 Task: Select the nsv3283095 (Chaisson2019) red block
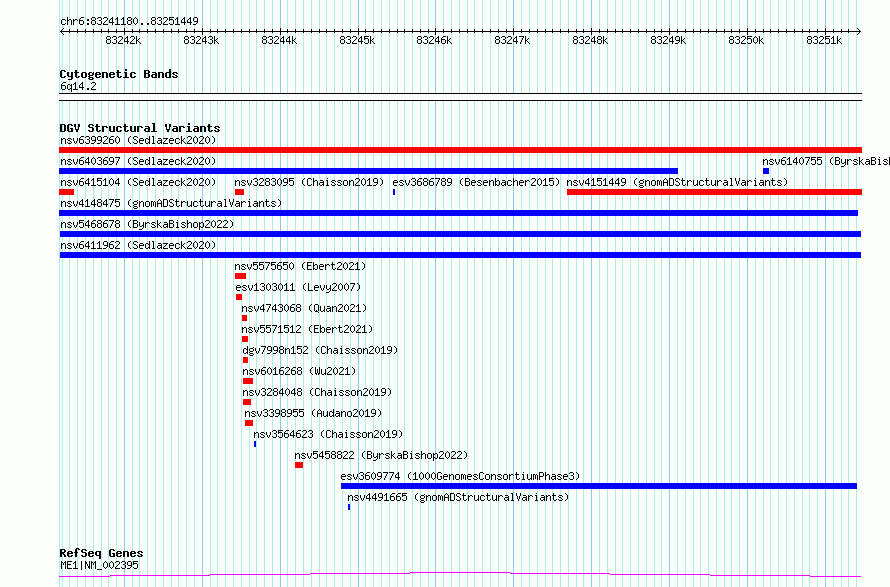tap(240, 192)
